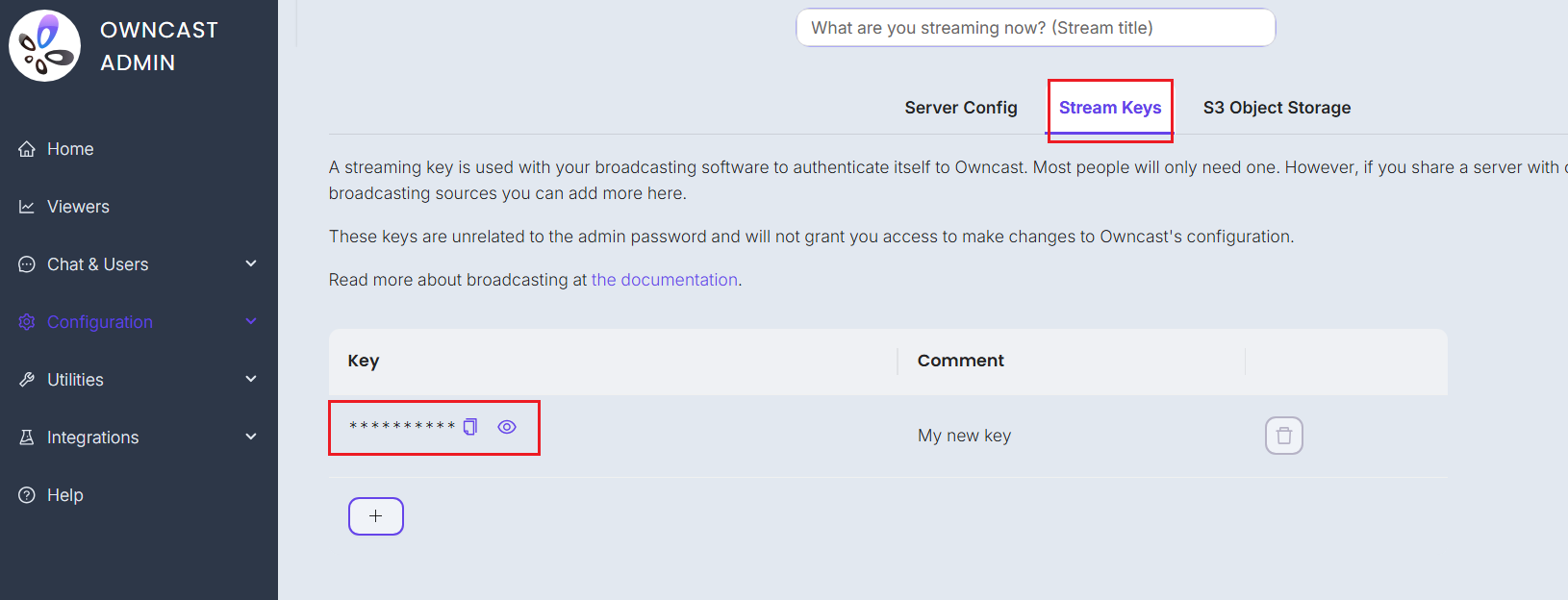The image size is (1568, 600).
Task: Open the S3 Object Storage tab
Action: point(1277,108)
